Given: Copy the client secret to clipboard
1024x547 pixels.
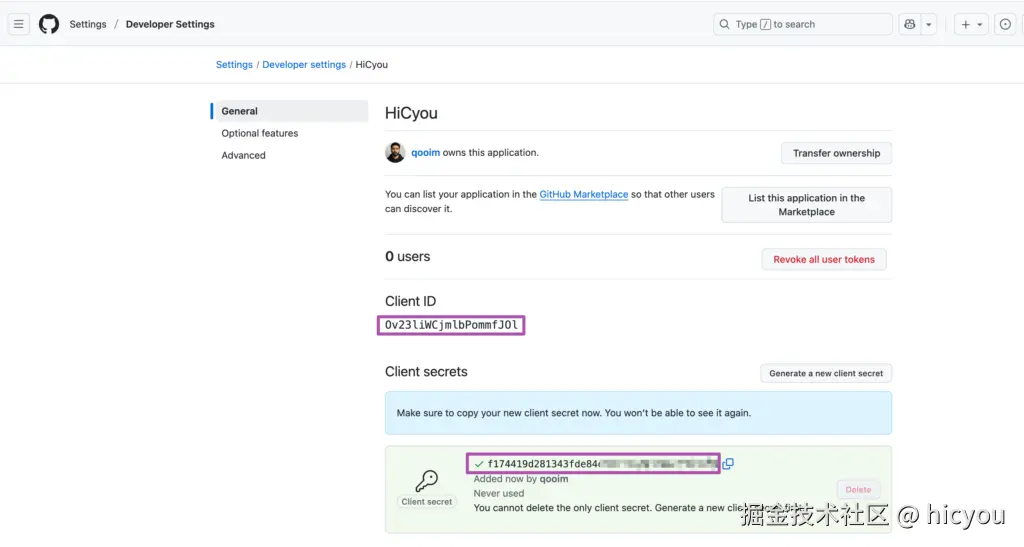Looking at the screenshot, I should [x=729, y=463].
